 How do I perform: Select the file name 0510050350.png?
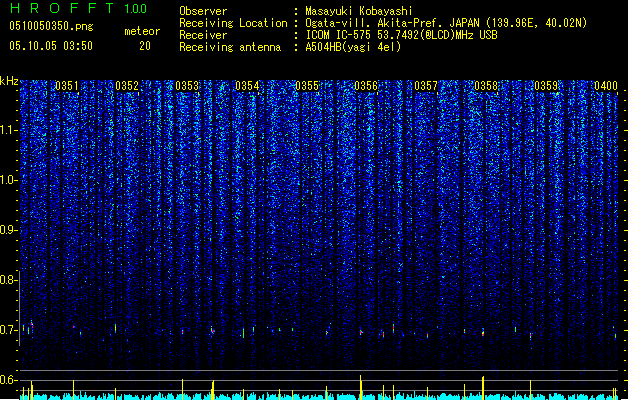click(x=51, y=27)
